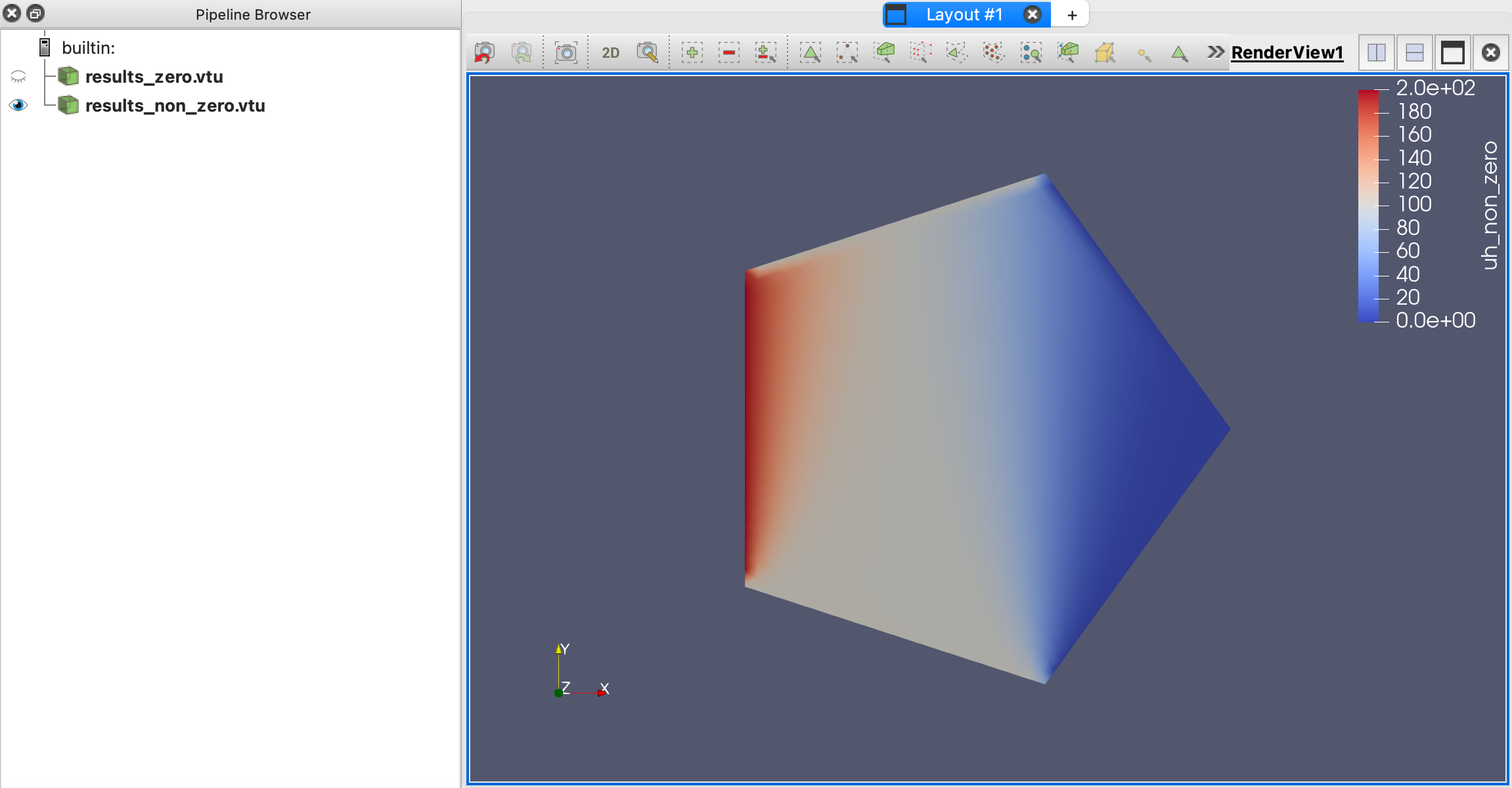Screen dimensions: 1512x788
Task: Enable add selection mode (plus icon)
Action: (692, 53)
